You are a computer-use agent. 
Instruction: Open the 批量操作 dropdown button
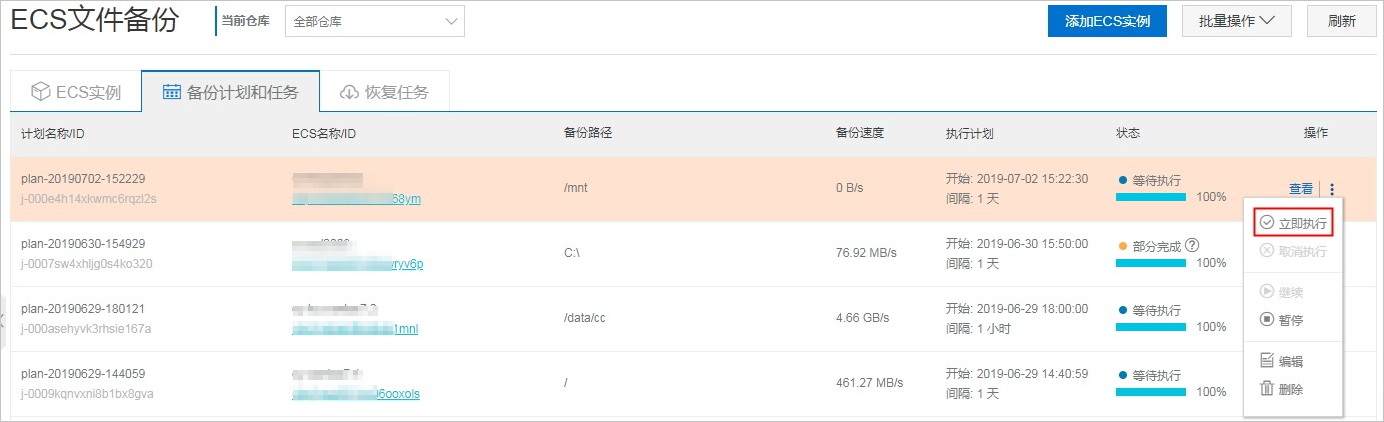[1236, 21]
